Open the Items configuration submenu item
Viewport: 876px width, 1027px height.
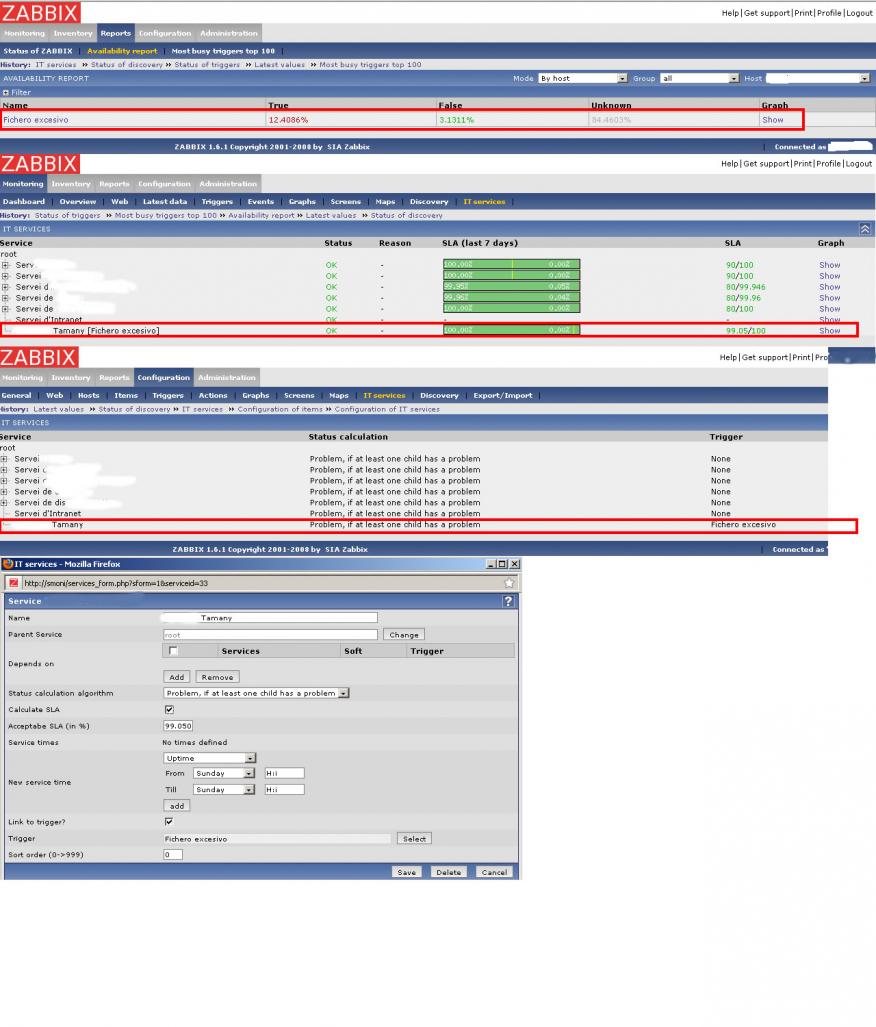[126, 396]
